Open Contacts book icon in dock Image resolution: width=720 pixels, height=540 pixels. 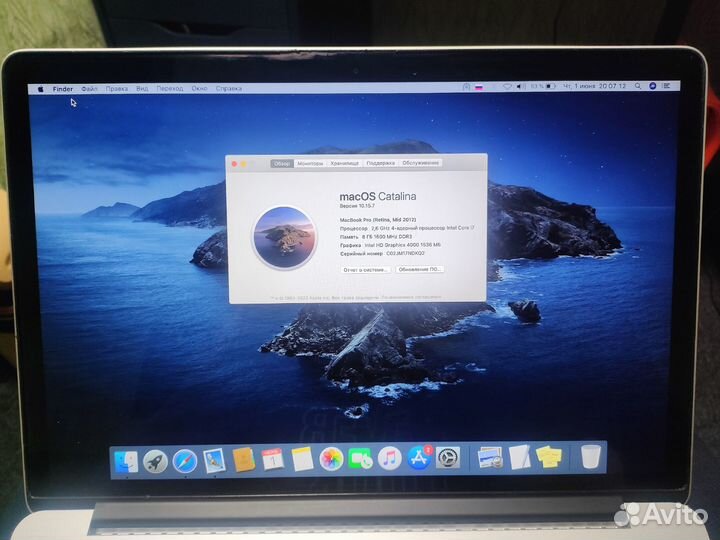click(244, 460)
